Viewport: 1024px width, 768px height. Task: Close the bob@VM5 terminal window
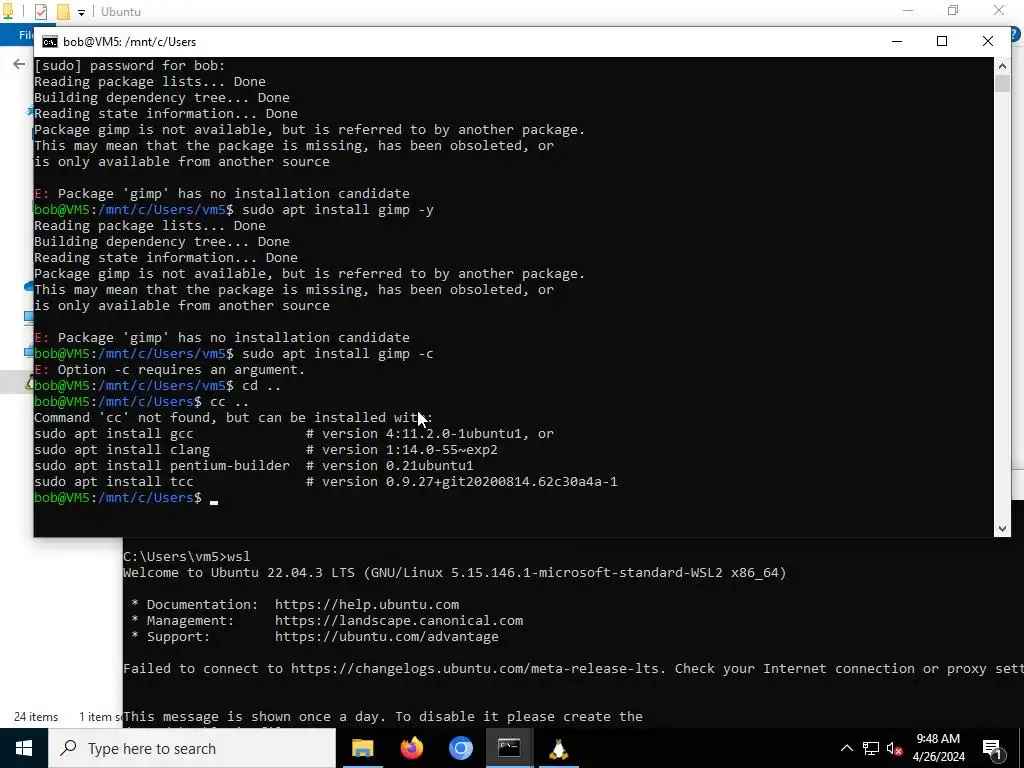click(987, 41)
